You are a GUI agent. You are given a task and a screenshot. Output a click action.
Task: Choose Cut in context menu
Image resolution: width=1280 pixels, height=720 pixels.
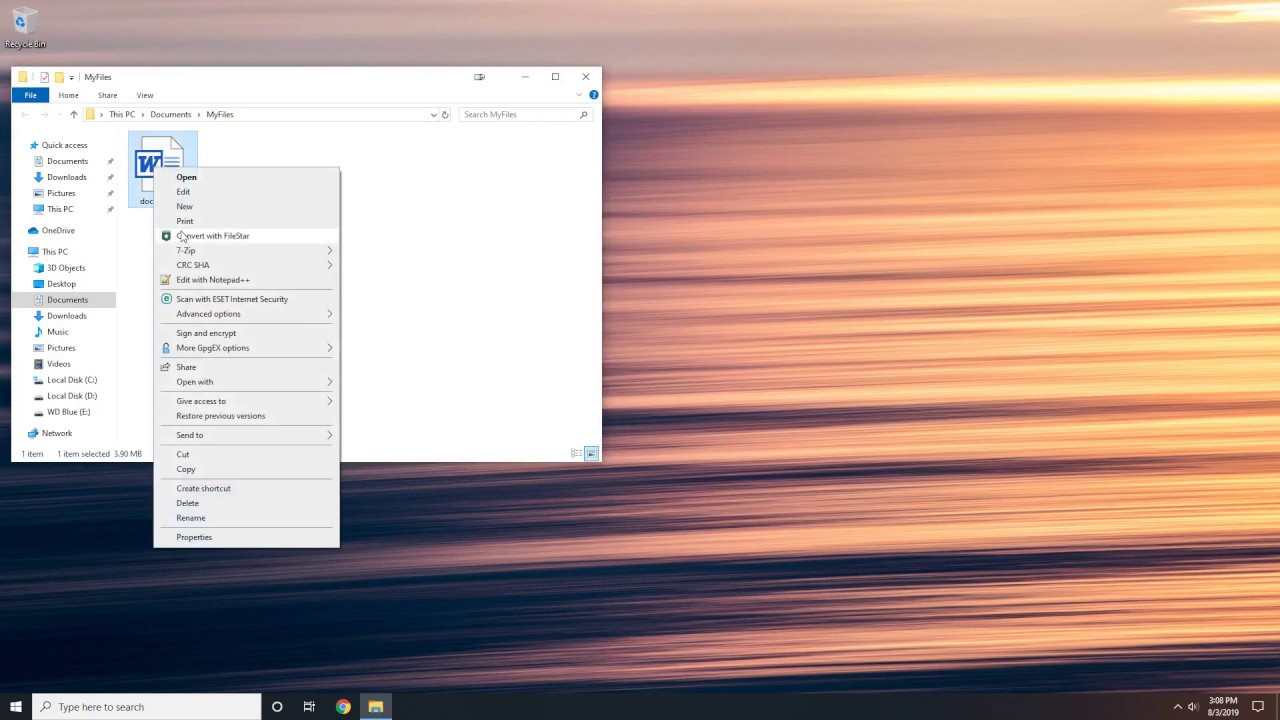click(x=246, y=454)
